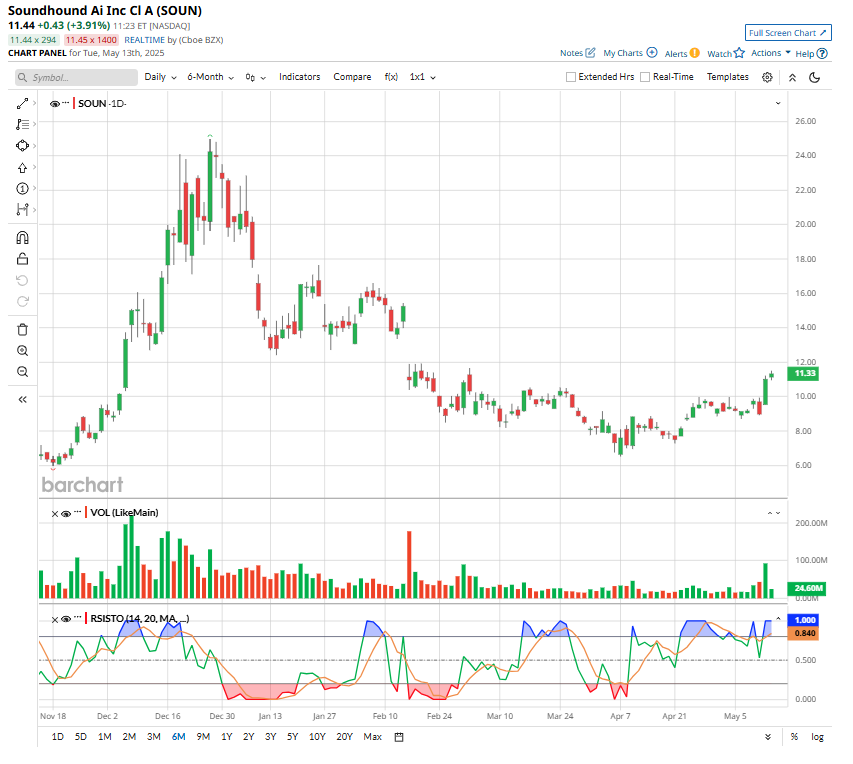Toggle the lock drawings padlock
Screen dimensions: 853x764
pyautogui.click(x=22, y=259)
